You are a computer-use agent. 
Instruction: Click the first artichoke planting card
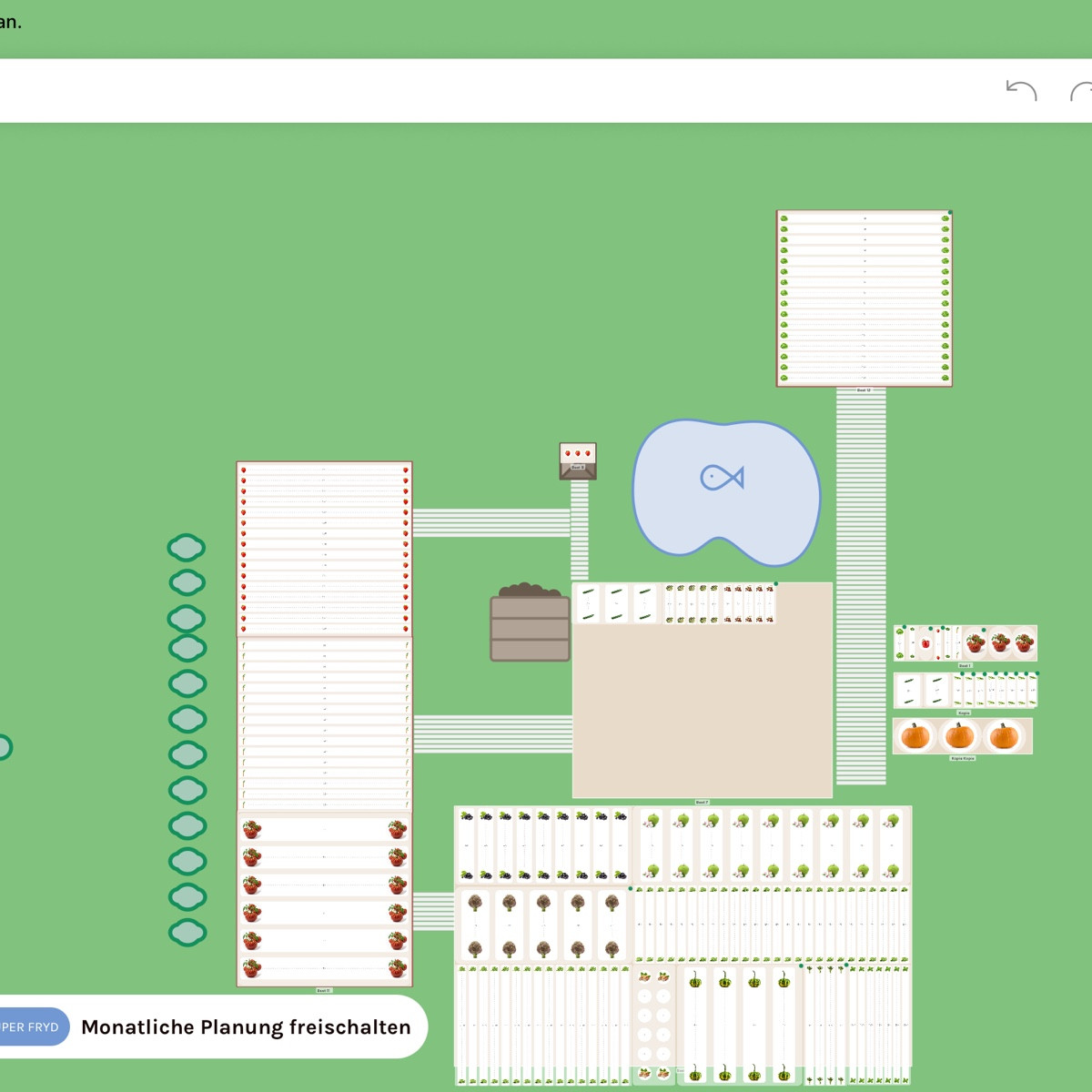[475, 925]
